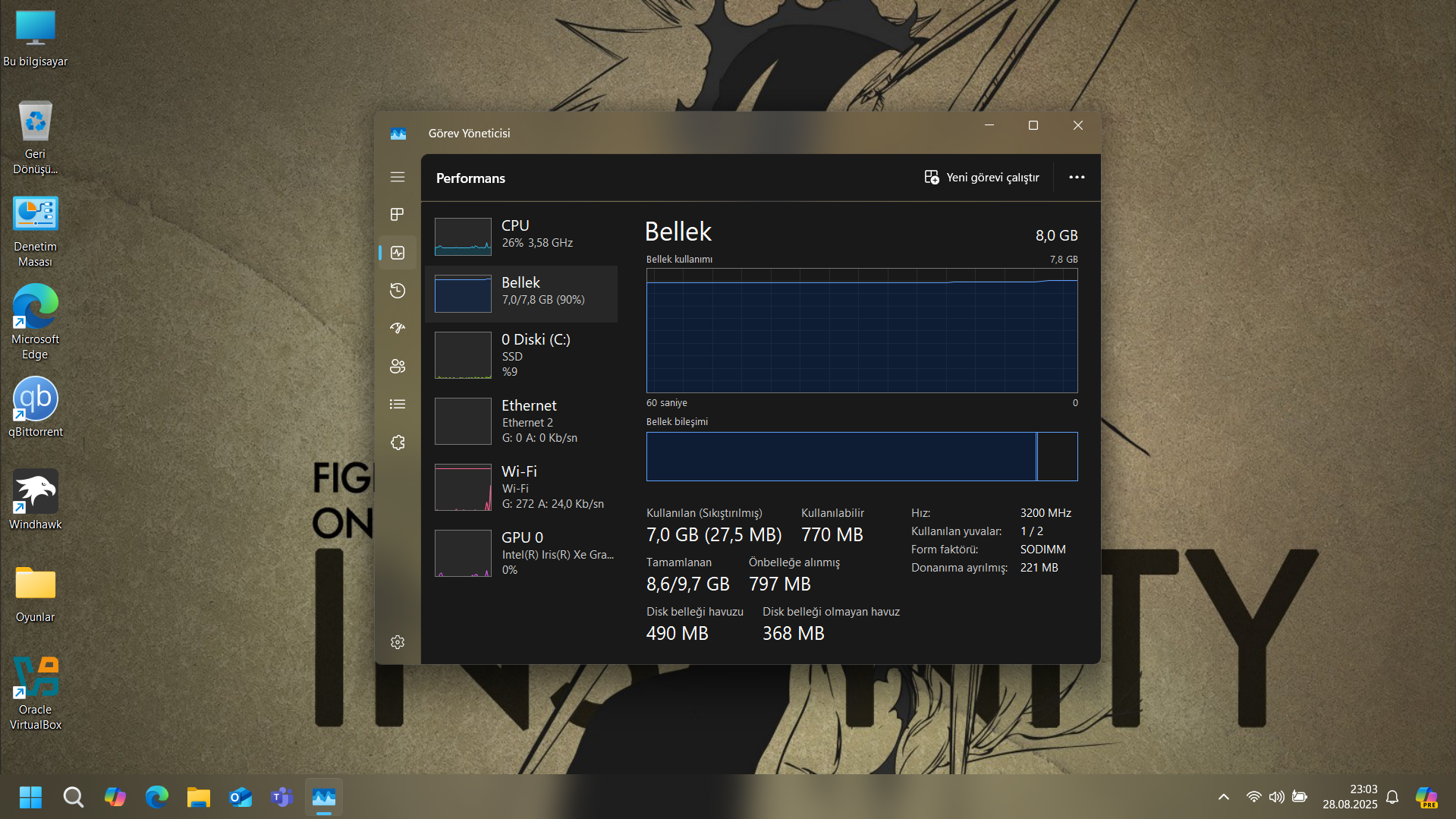Open Geri Dönüşüm recycle bin icon
This screenshot has width=1456, height=819.
pos(36,137)
